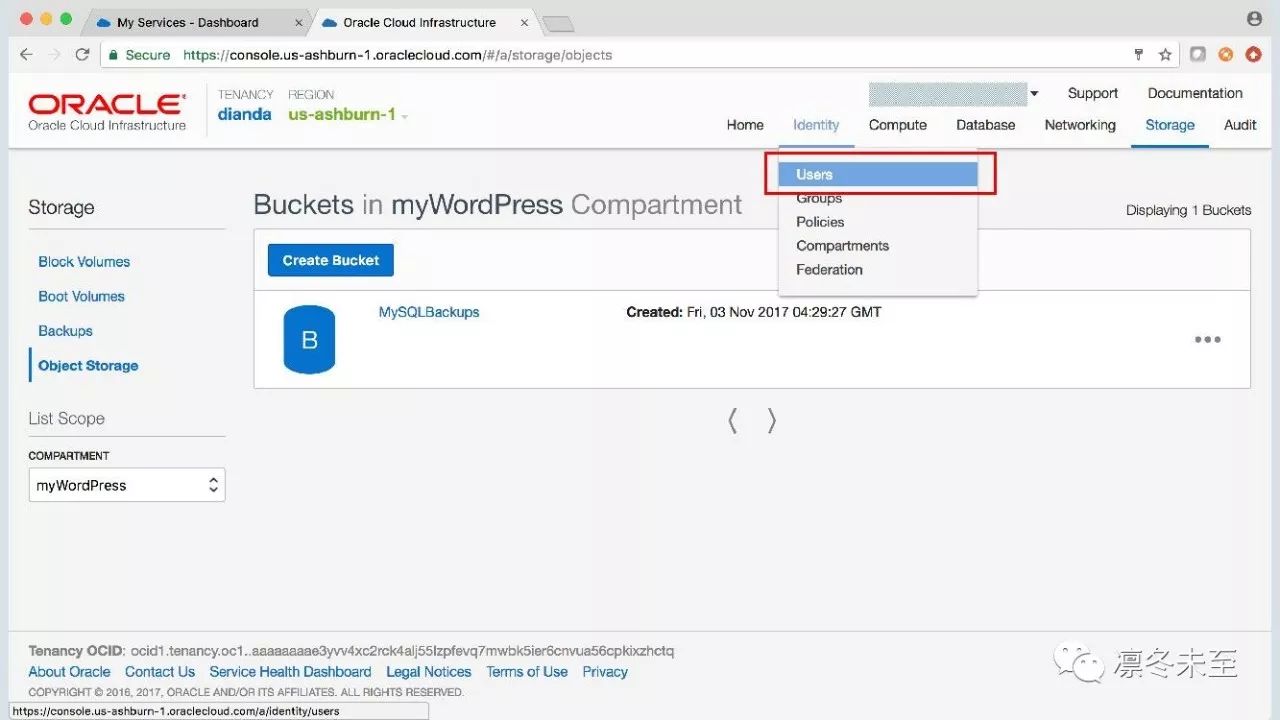Bookmark this page with the star icon
This screenshot has width=1280, height=720.
tap(1165, 55)
